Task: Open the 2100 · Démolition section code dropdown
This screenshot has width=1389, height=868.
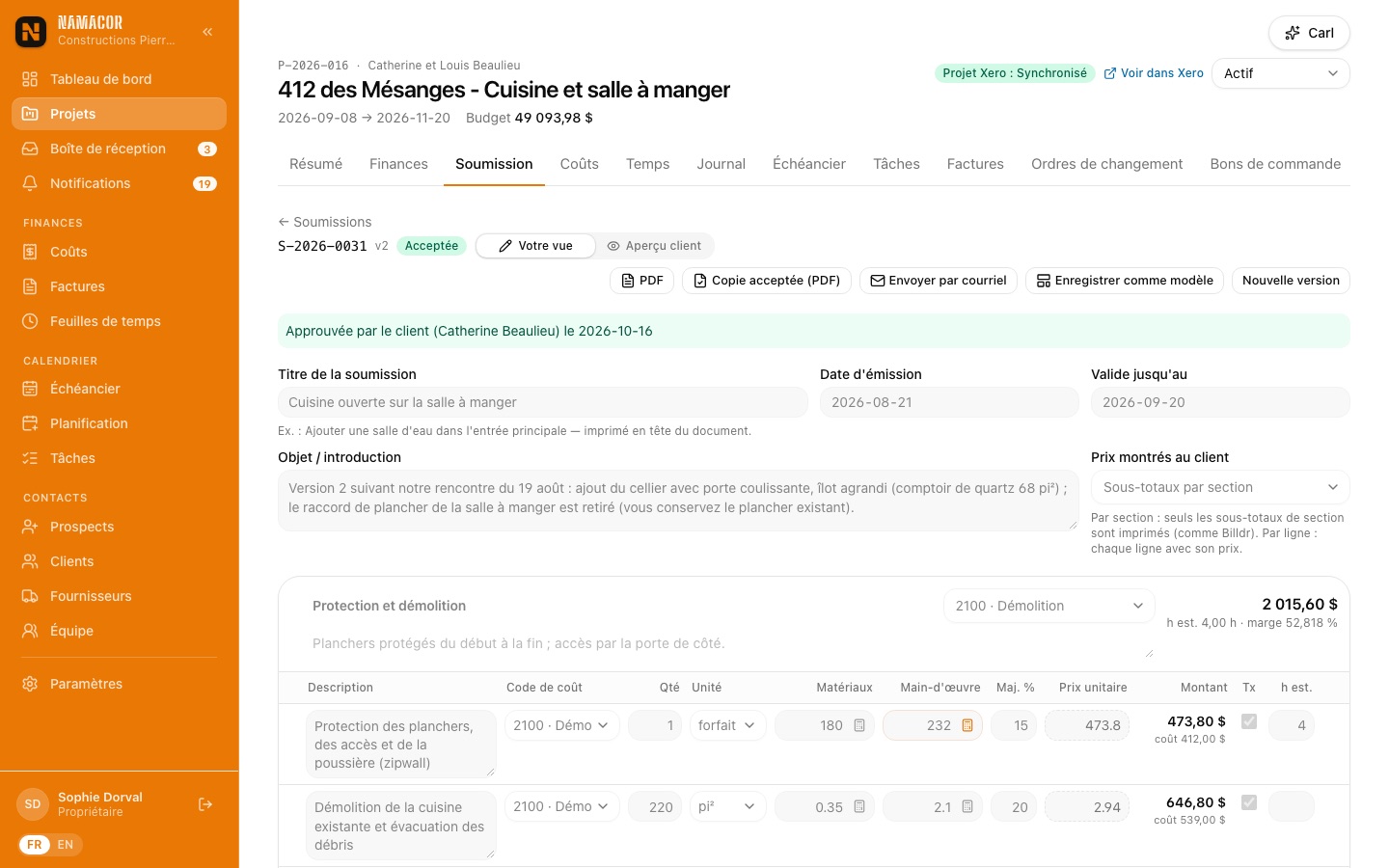Action: click(1049, 606)
